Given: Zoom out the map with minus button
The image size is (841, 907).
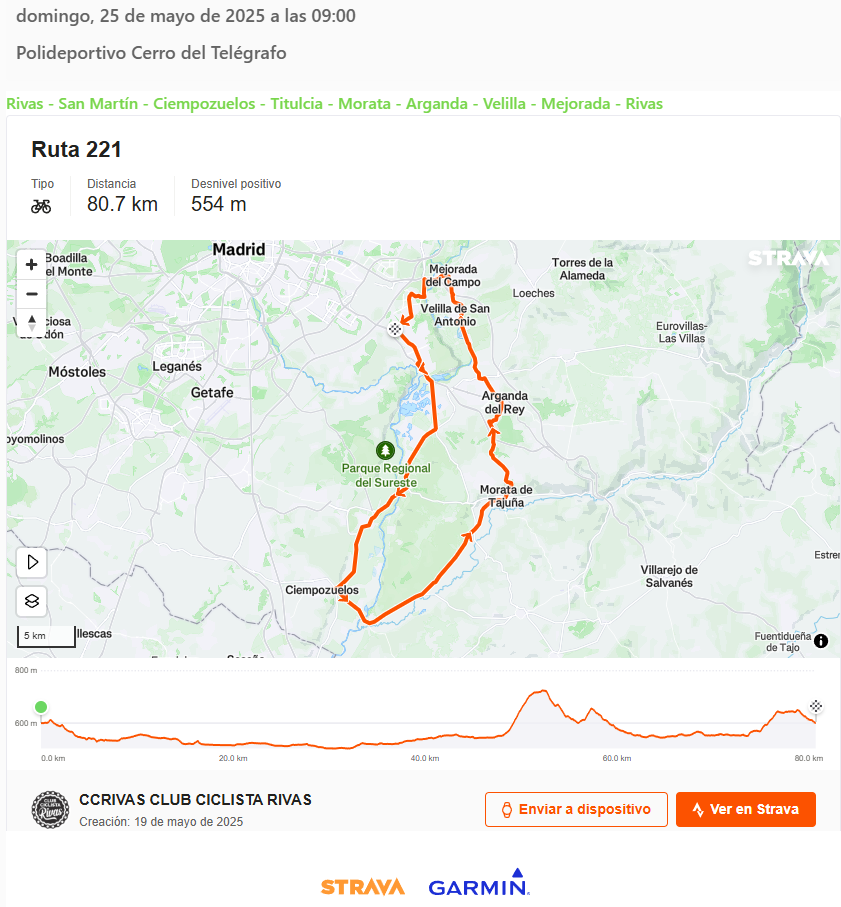Looking at the screenshot, I should (32, 294).
